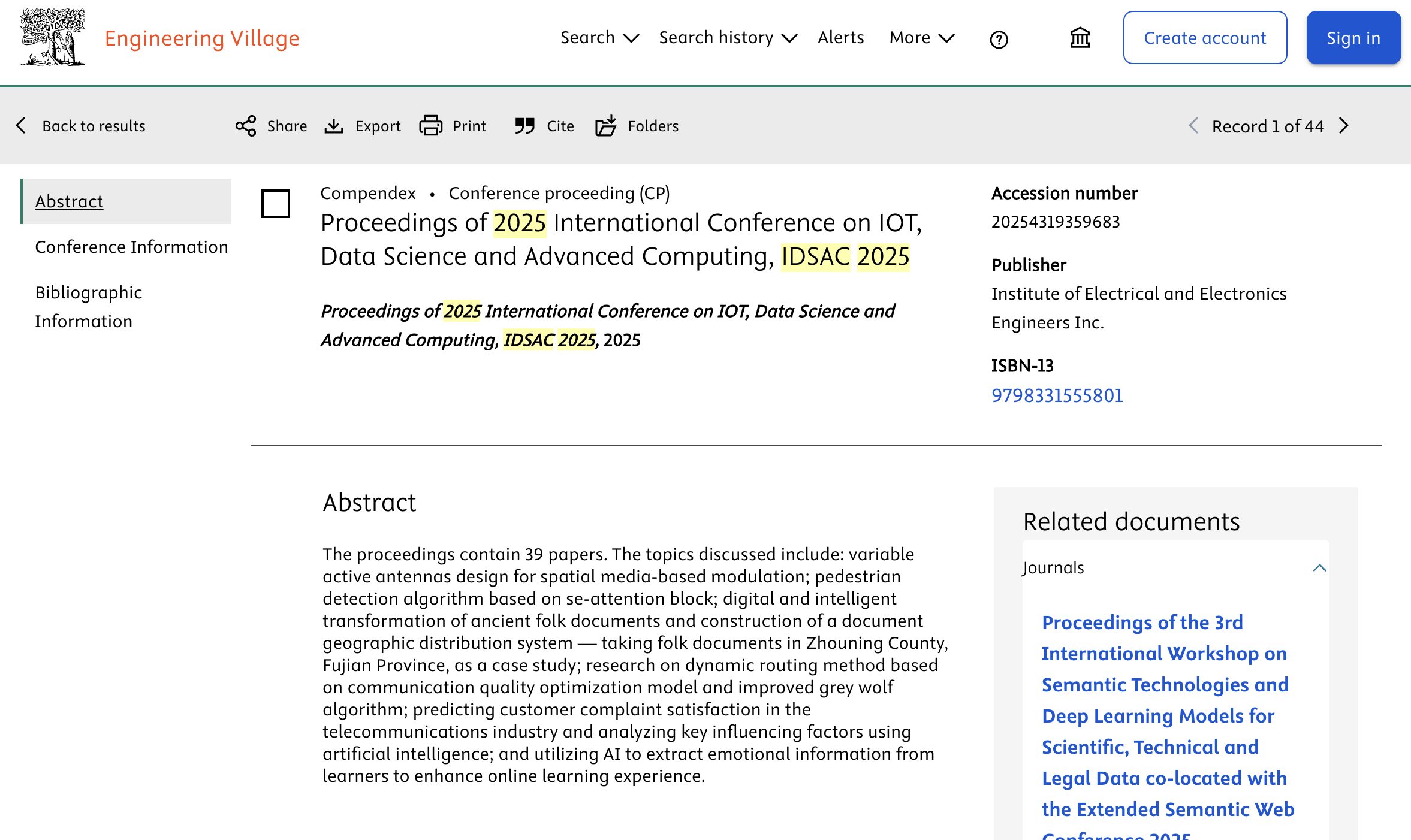The image size is (1411, 840).
Task: Click the Sign in button
Action: pyautogui.click(x=1353, y=38)
